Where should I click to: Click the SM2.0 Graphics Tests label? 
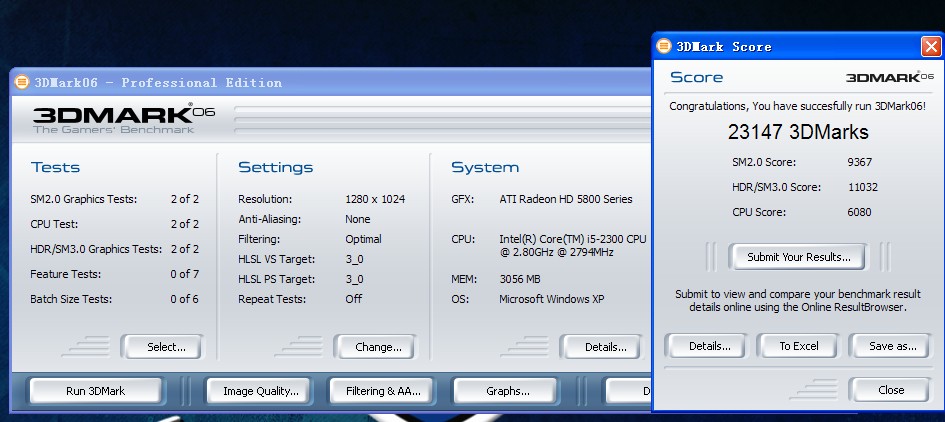pos(84,199)
